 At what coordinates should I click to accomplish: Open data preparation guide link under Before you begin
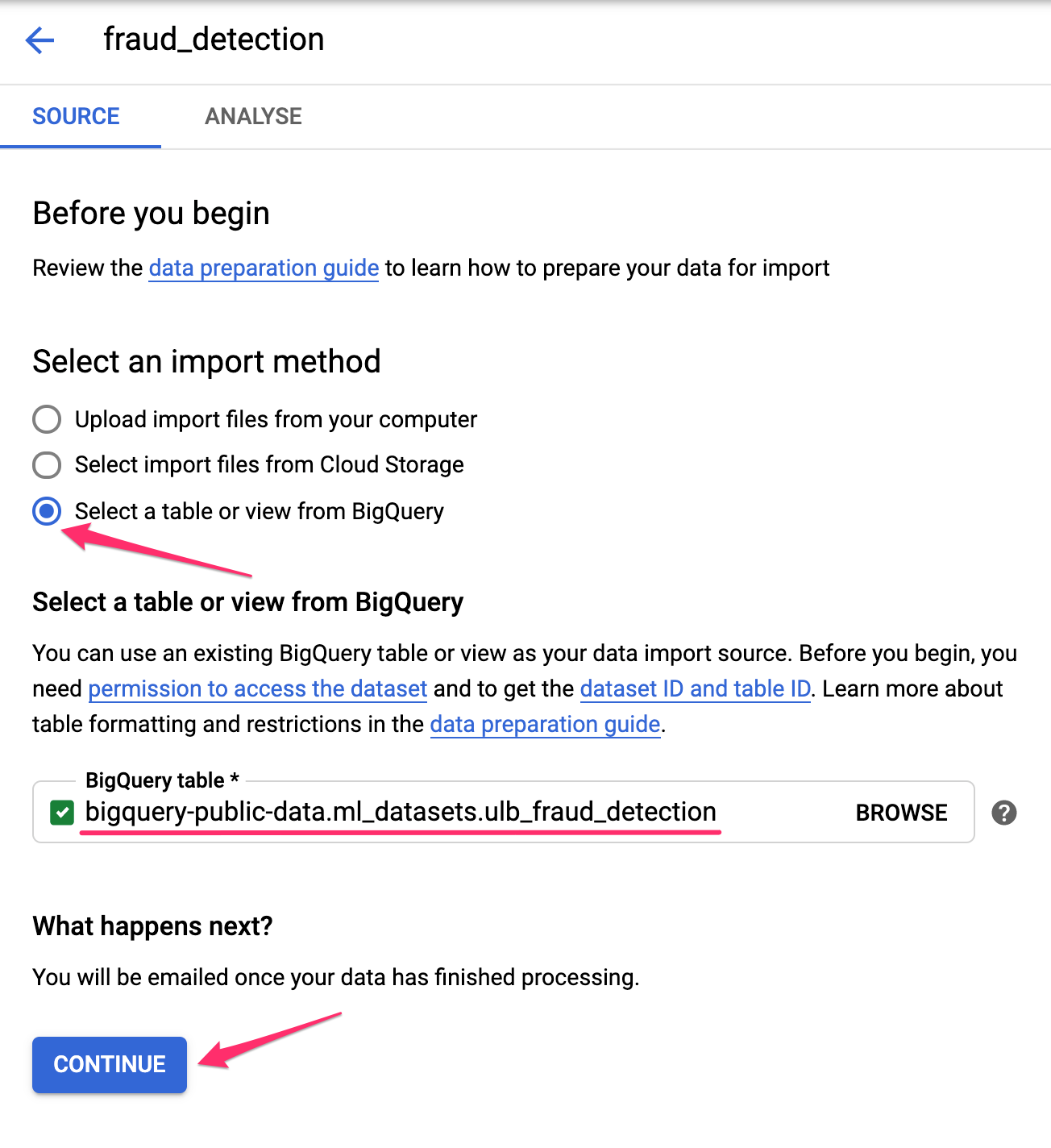point(264,268)
